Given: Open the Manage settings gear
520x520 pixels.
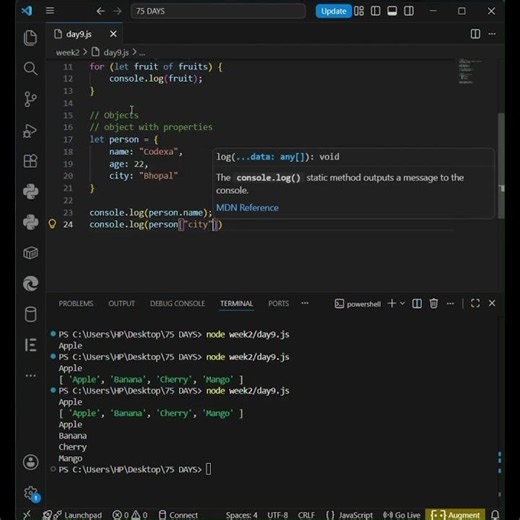Looking at the screenshot, I should (x=31, y=493).
